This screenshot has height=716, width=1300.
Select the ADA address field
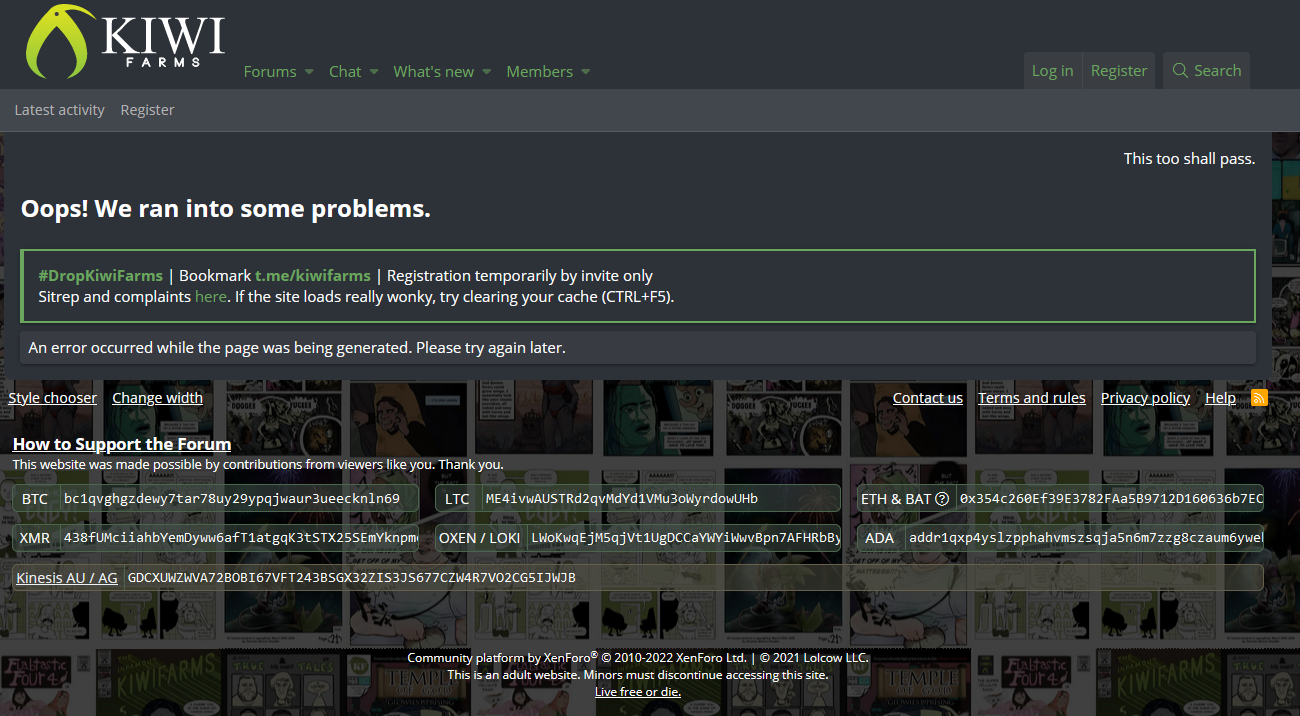pos(1083,538)
